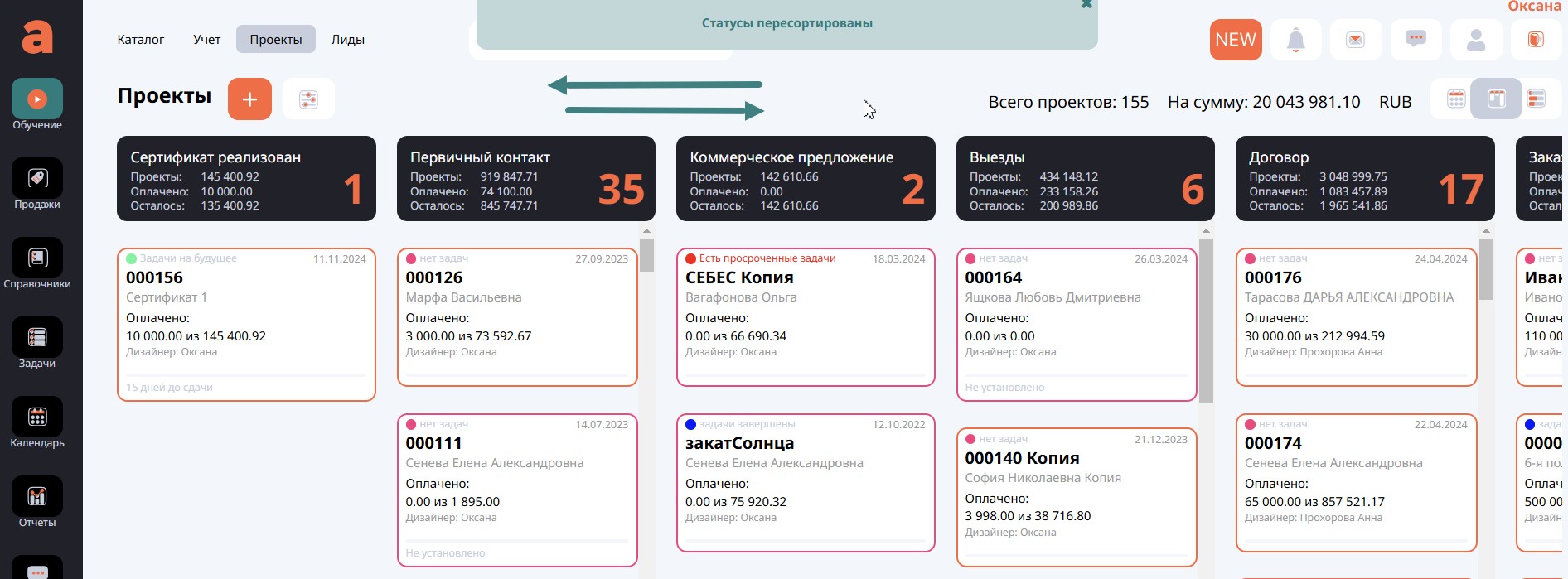Click the logout door icon
The height and width of the screenshot is (579, 1568).
[x=1536, y=40]
